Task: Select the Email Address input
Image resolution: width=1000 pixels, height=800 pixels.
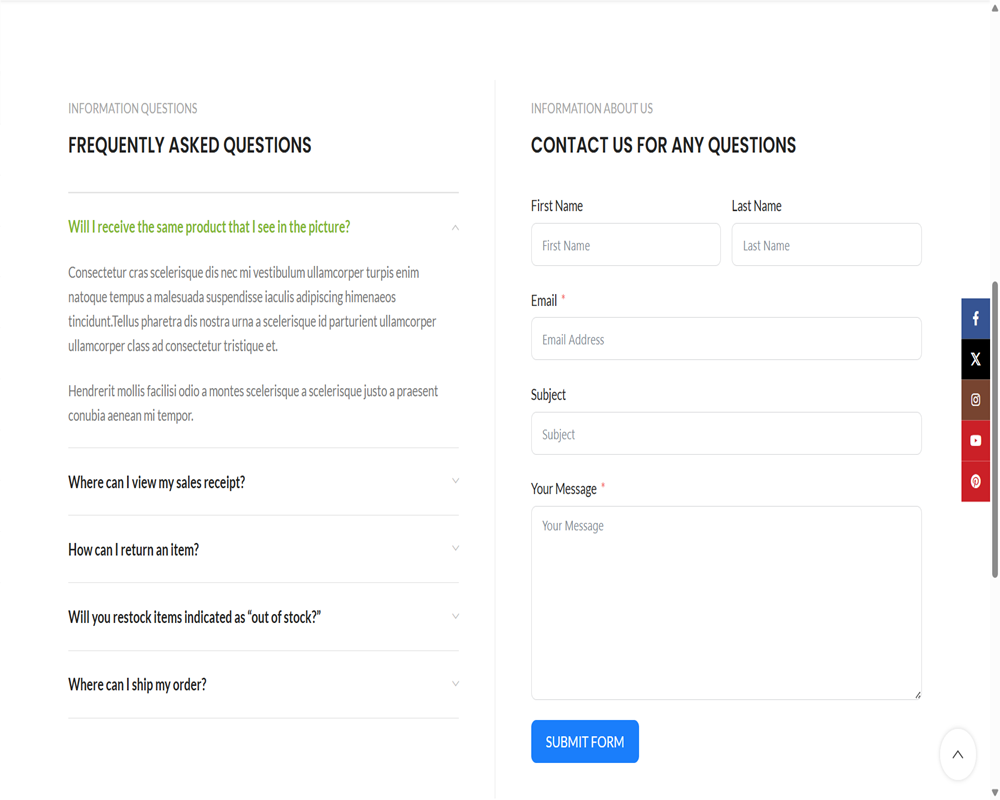Action: [x=726, y=339]
